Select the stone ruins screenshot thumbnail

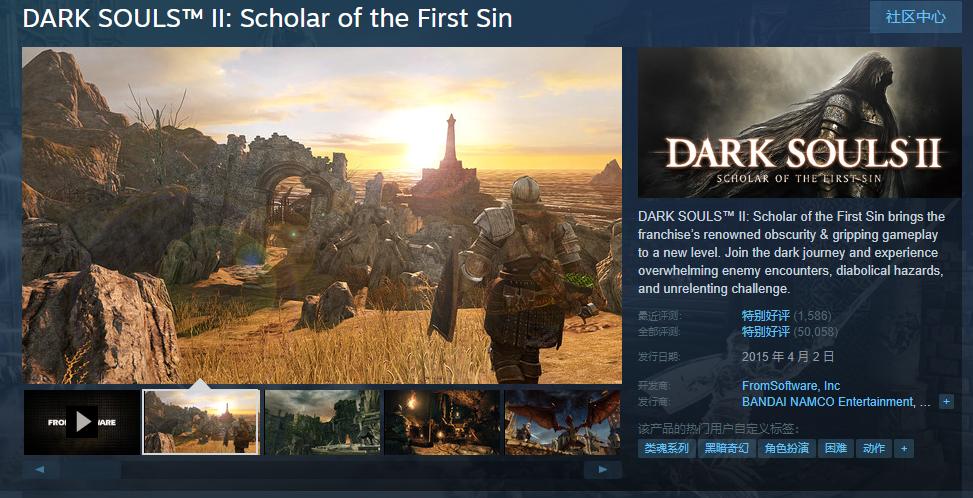point(322,422)
